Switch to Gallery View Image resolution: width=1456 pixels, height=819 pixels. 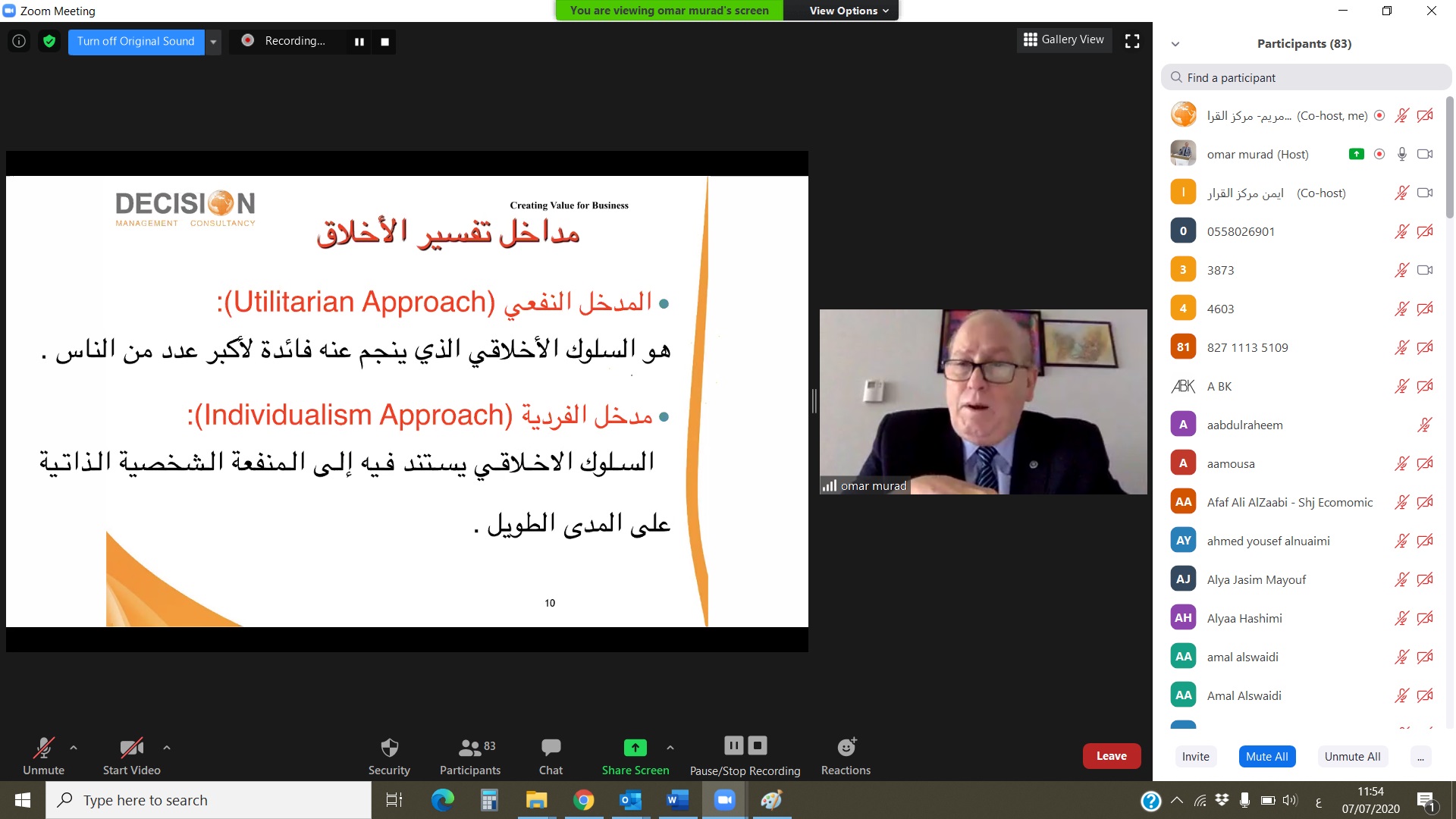pos(1063,39)
